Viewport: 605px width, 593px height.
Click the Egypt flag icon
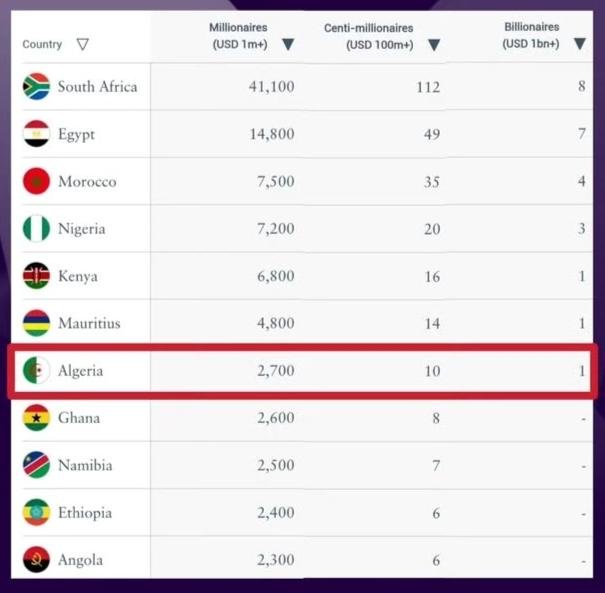pos(36,134)
